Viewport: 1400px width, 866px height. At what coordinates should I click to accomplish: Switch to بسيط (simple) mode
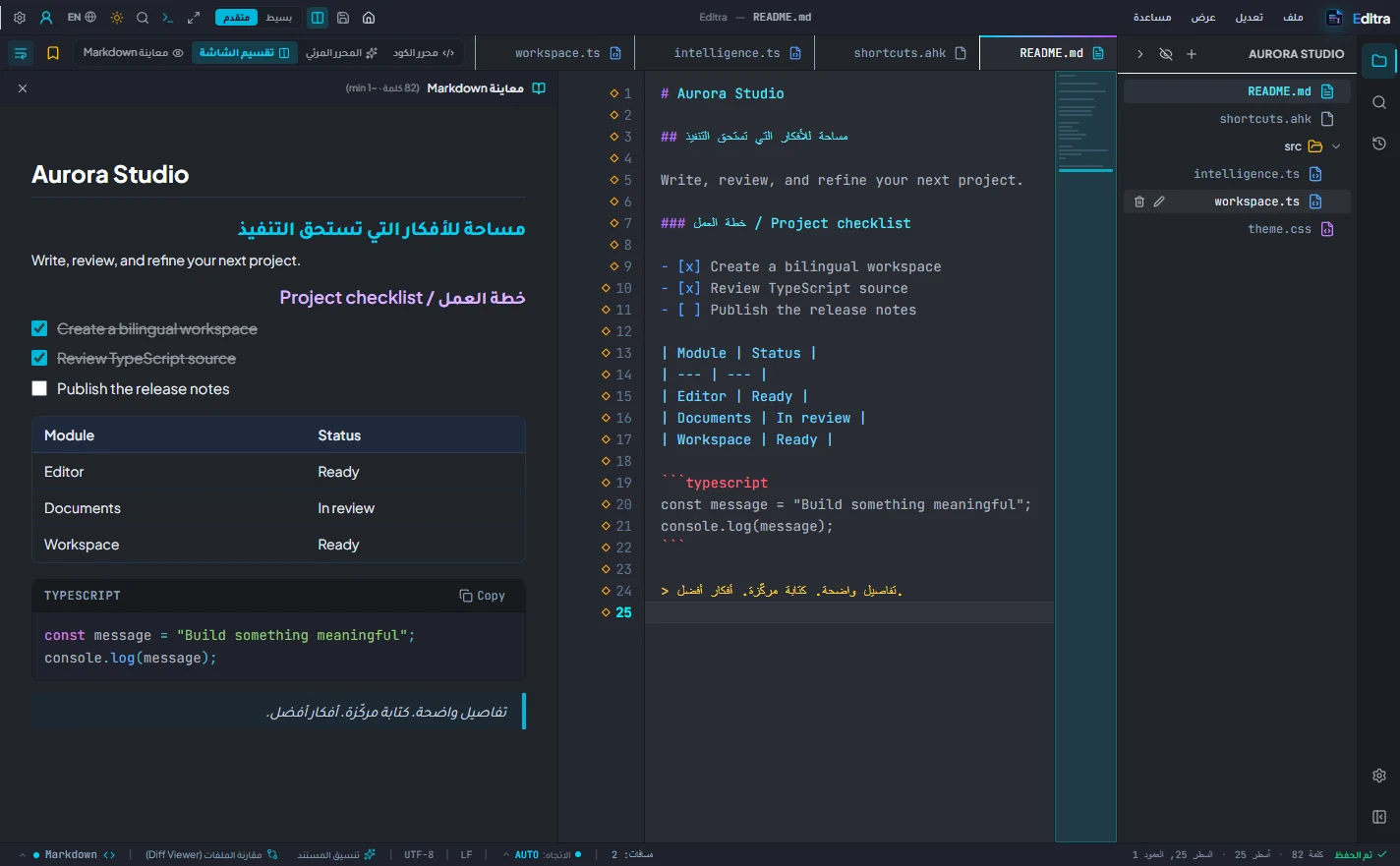click(x=279, y=18)
